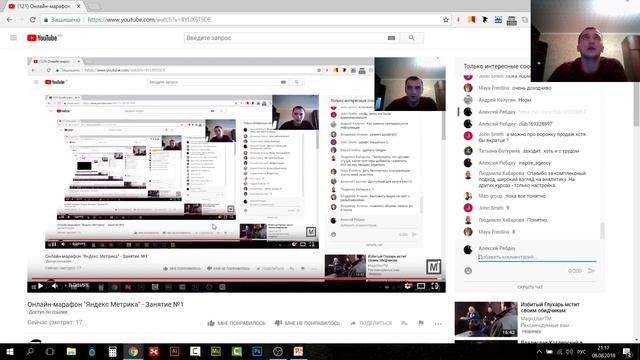
Task: Open the emoji picker in chat
Action: pos(468,271)
